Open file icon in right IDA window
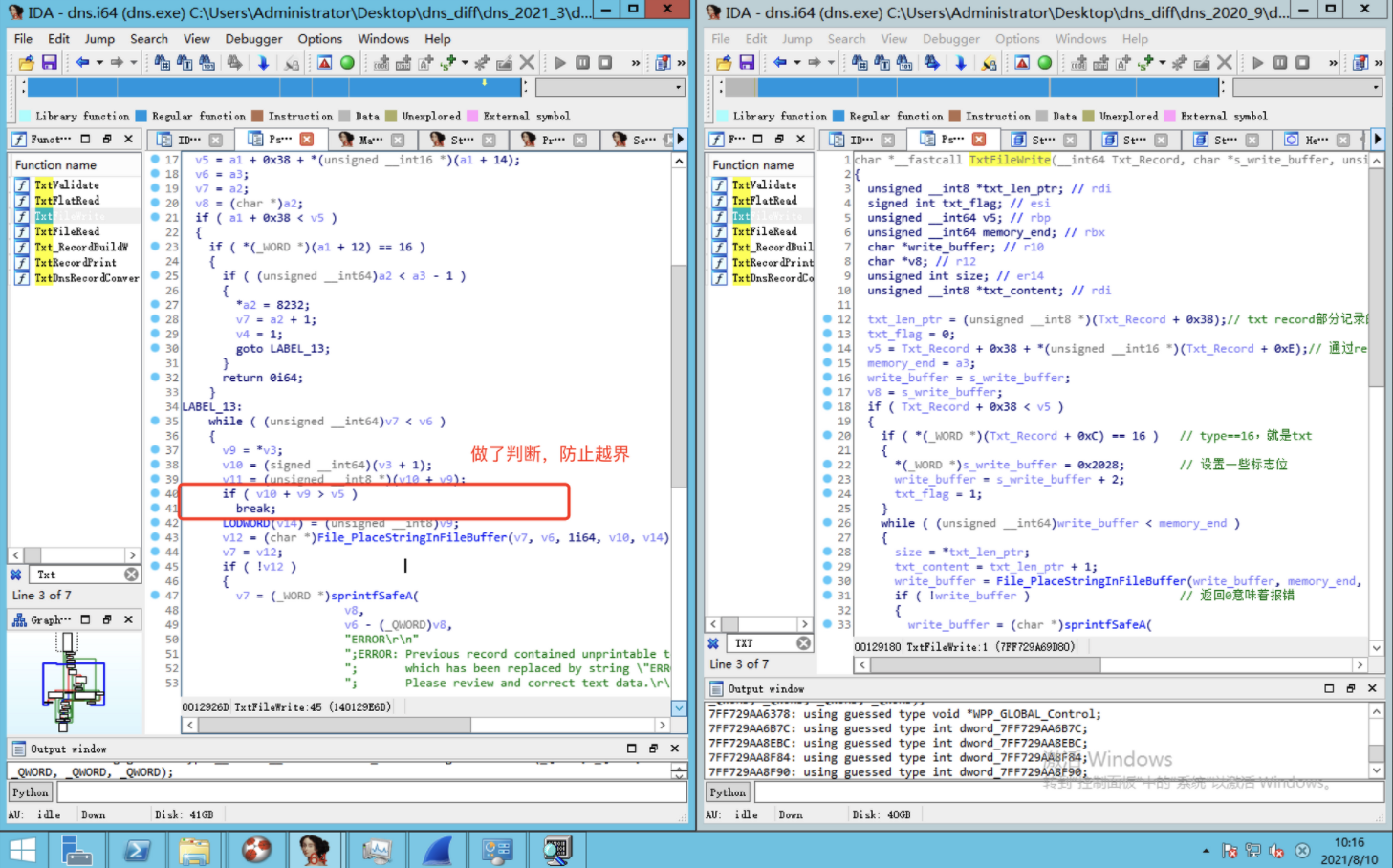 [x=724, y=63]
